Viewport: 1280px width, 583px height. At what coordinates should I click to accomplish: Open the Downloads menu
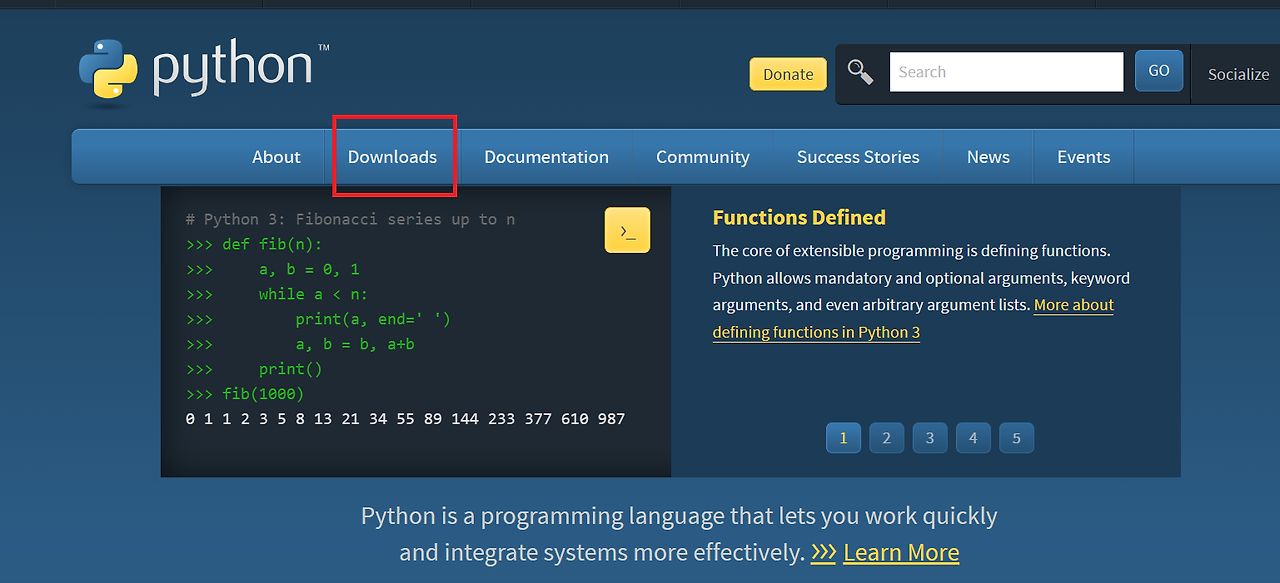point(392,157)
